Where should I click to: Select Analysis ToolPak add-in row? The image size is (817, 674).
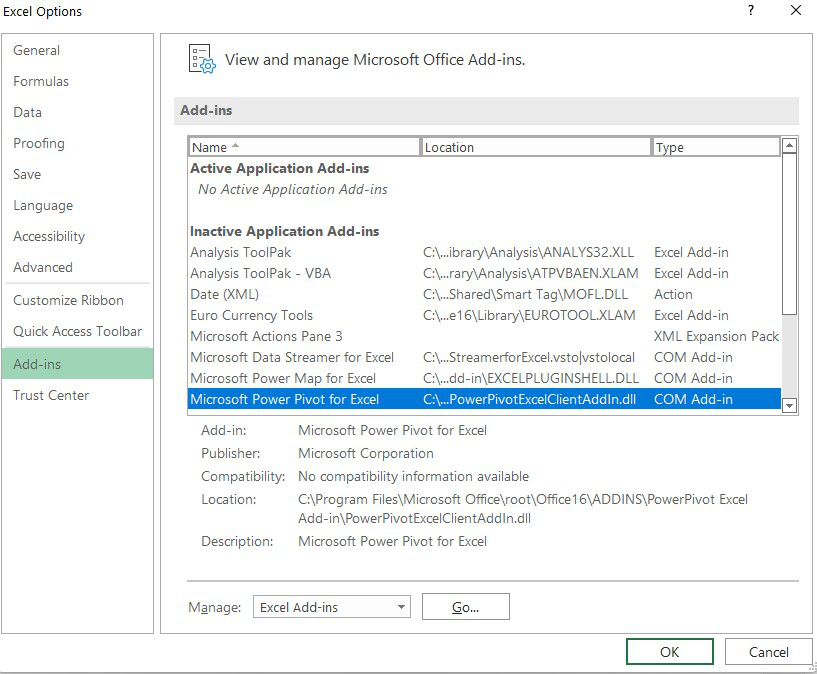coord(484,253)
